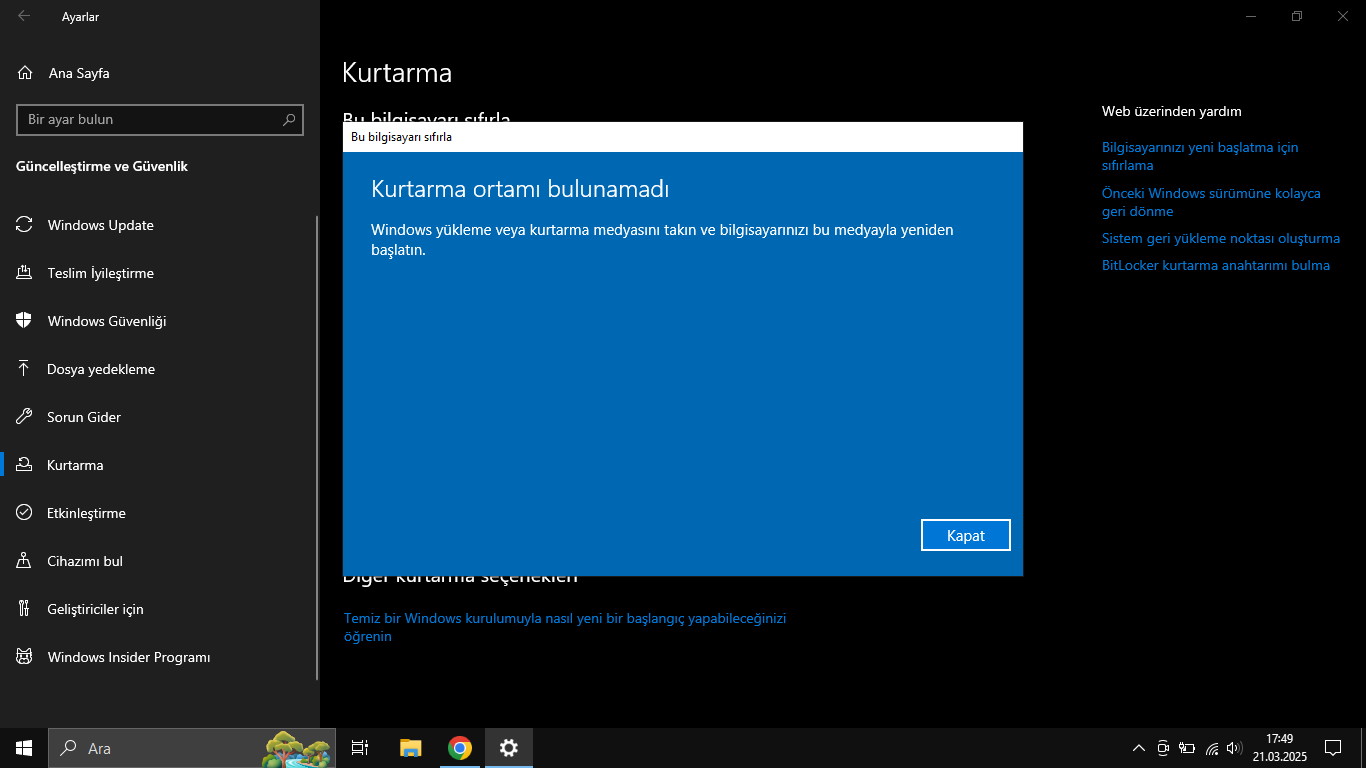Click the 'Bu bilgisayarı sıfırla' dialog title
Screen dimensions: 1366x768
[401, 137]
